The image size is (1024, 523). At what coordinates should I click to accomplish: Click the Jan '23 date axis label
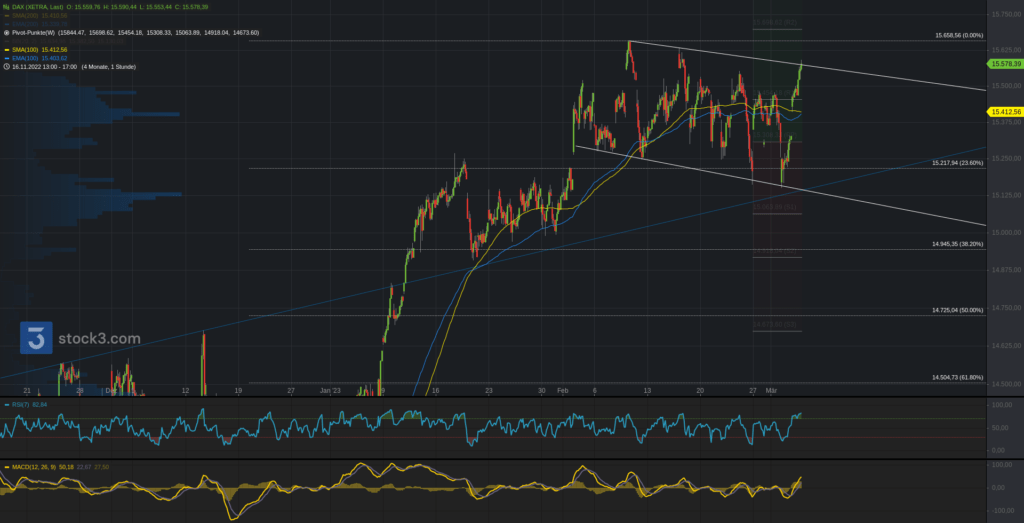[x=330, y=390]
